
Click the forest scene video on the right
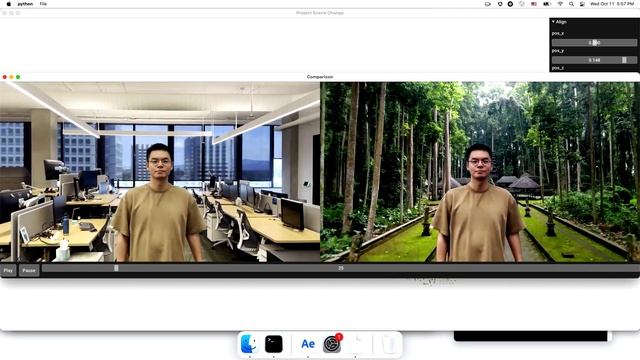[480, 171]
